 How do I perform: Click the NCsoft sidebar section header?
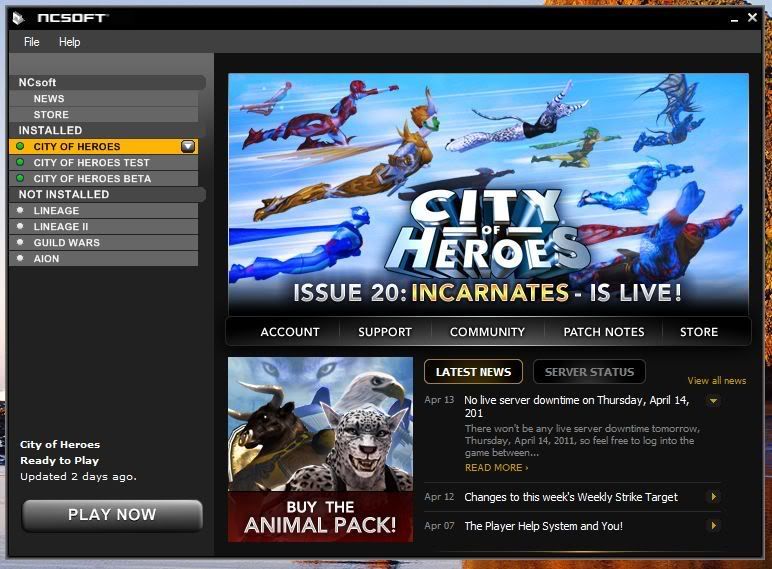[x=107, y=82]
